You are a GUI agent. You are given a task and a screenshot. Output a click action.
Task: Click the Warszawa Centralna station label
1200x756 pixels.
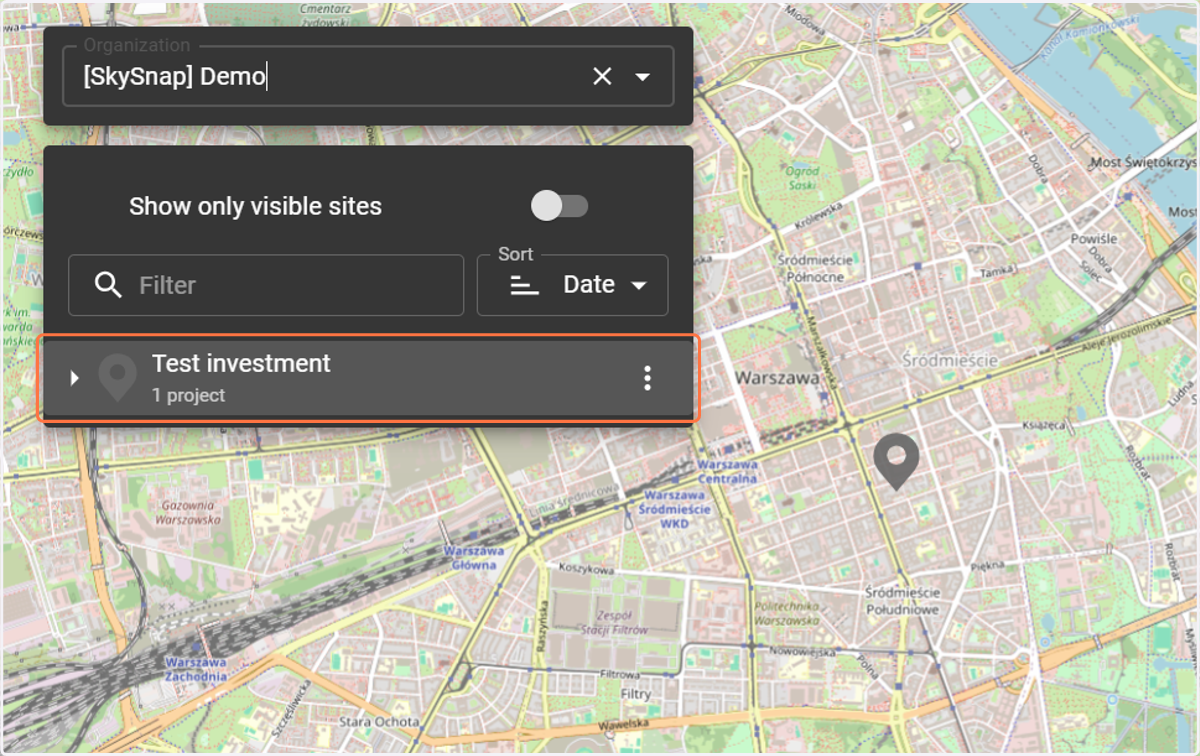tap(729, 472)
